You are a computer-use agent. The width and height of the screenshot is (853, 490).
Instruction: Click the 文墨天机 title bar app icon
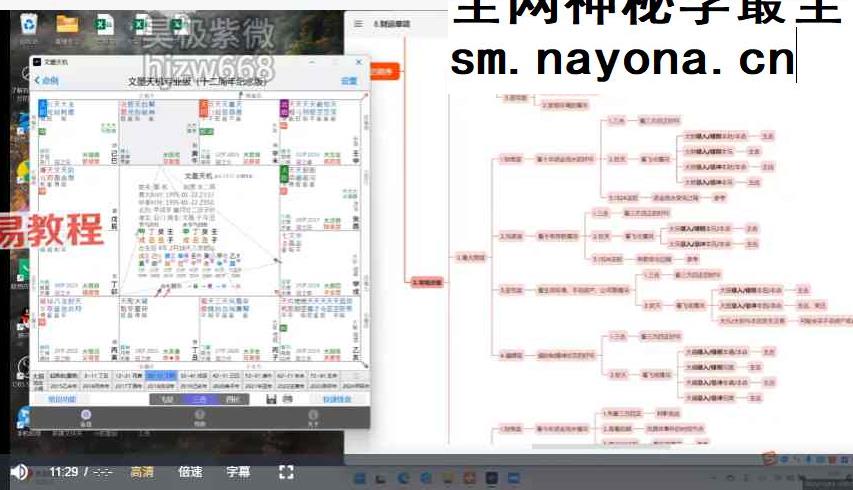tap(37, 62)
